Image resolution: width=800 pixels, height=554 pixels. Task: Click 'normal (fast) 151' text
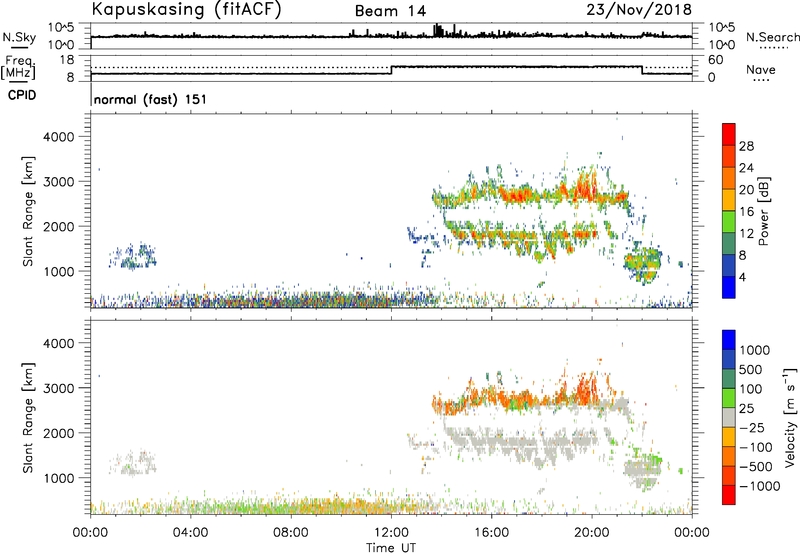click(151, 99)
